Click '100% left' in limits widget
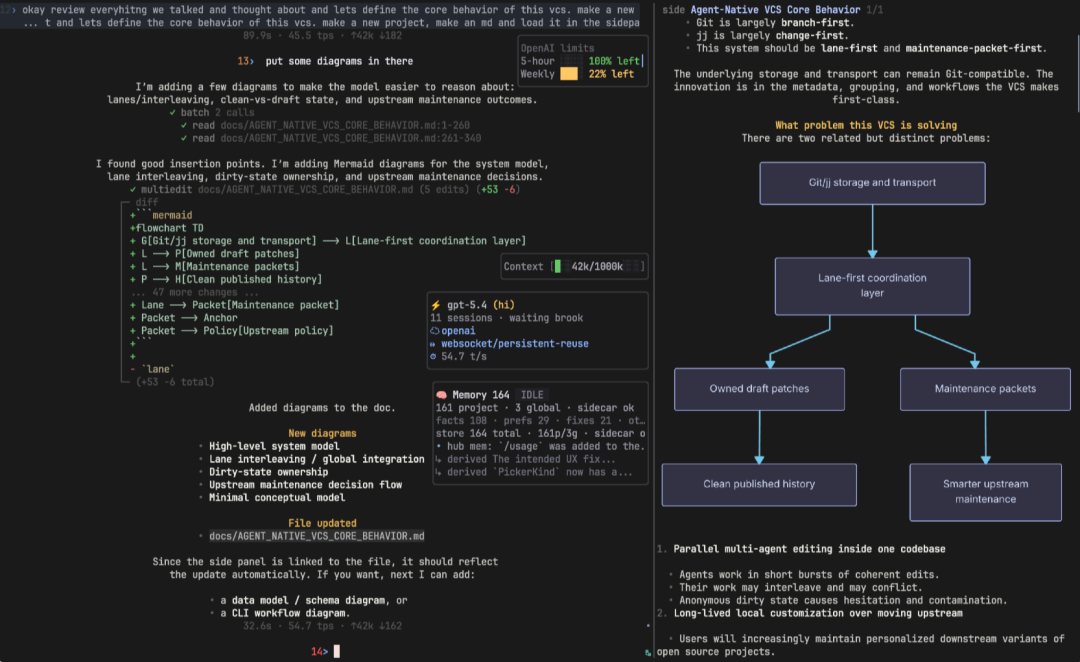 [614, 61]
